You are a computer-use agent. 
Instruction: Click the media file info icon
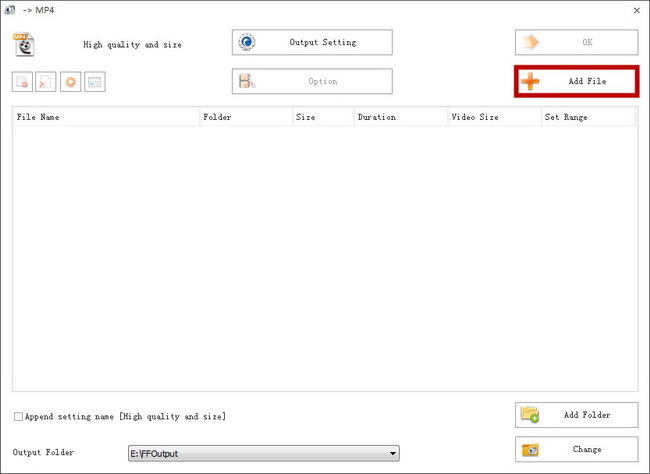95,82
